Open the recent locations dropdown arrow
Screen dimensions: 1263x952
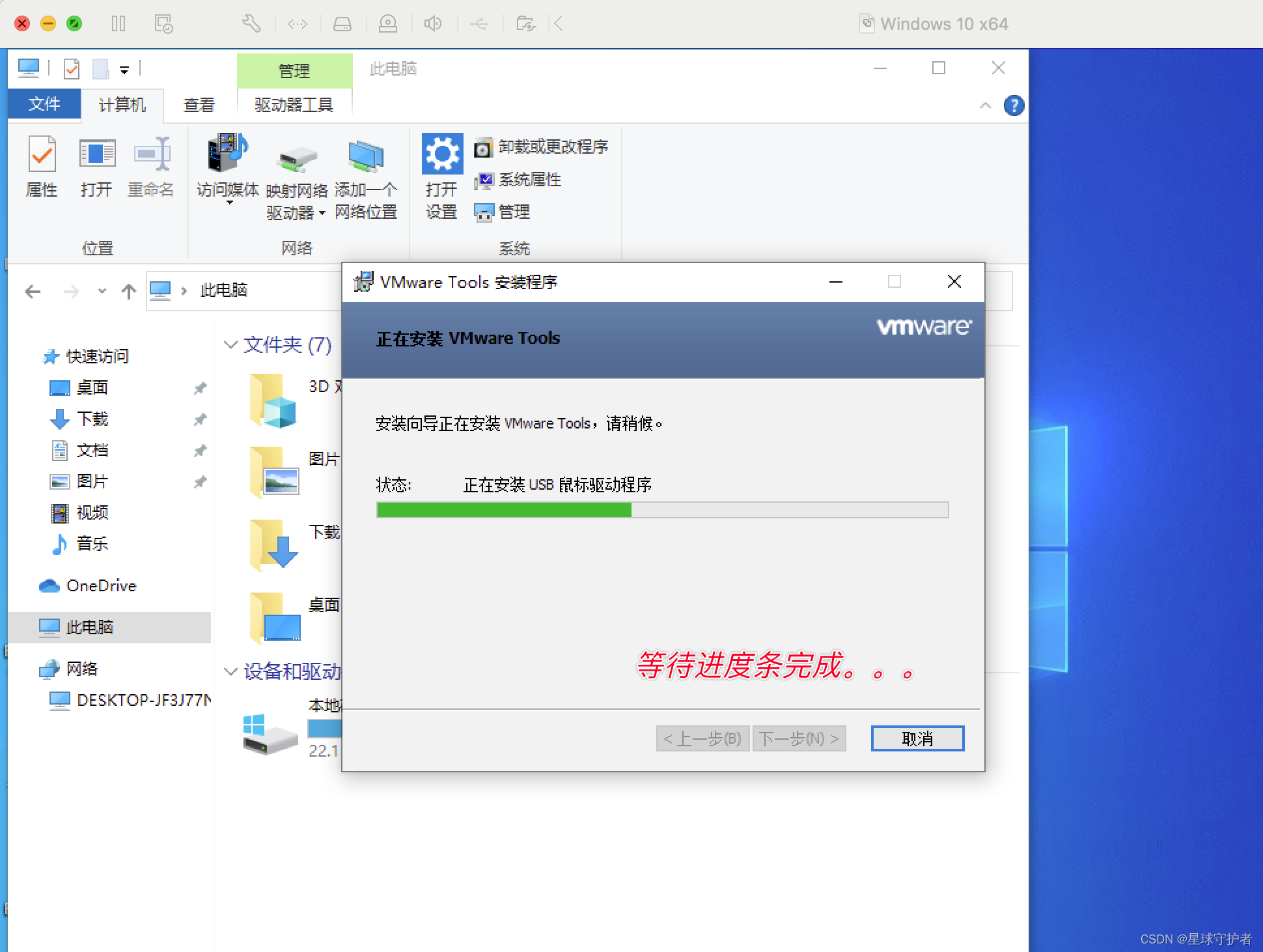click(102, 291)
